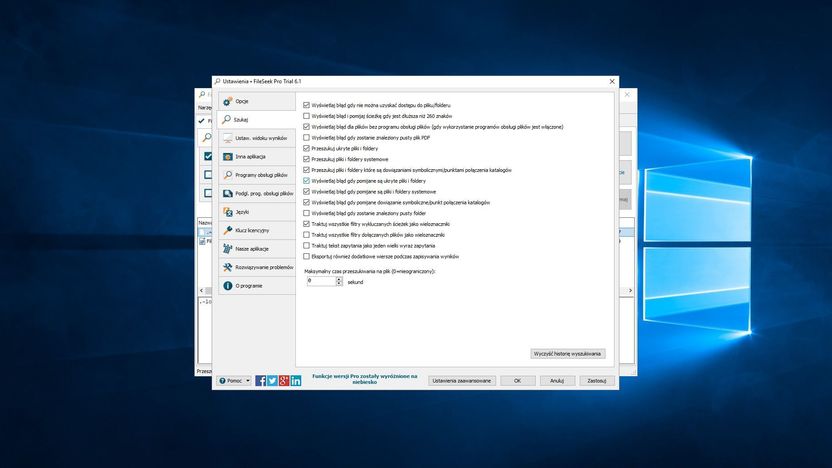Toggle 'Przeszukuj pliki i foldery systemowe' checkbox
Viewport: 832px width, 468px height.
[306, 159]
